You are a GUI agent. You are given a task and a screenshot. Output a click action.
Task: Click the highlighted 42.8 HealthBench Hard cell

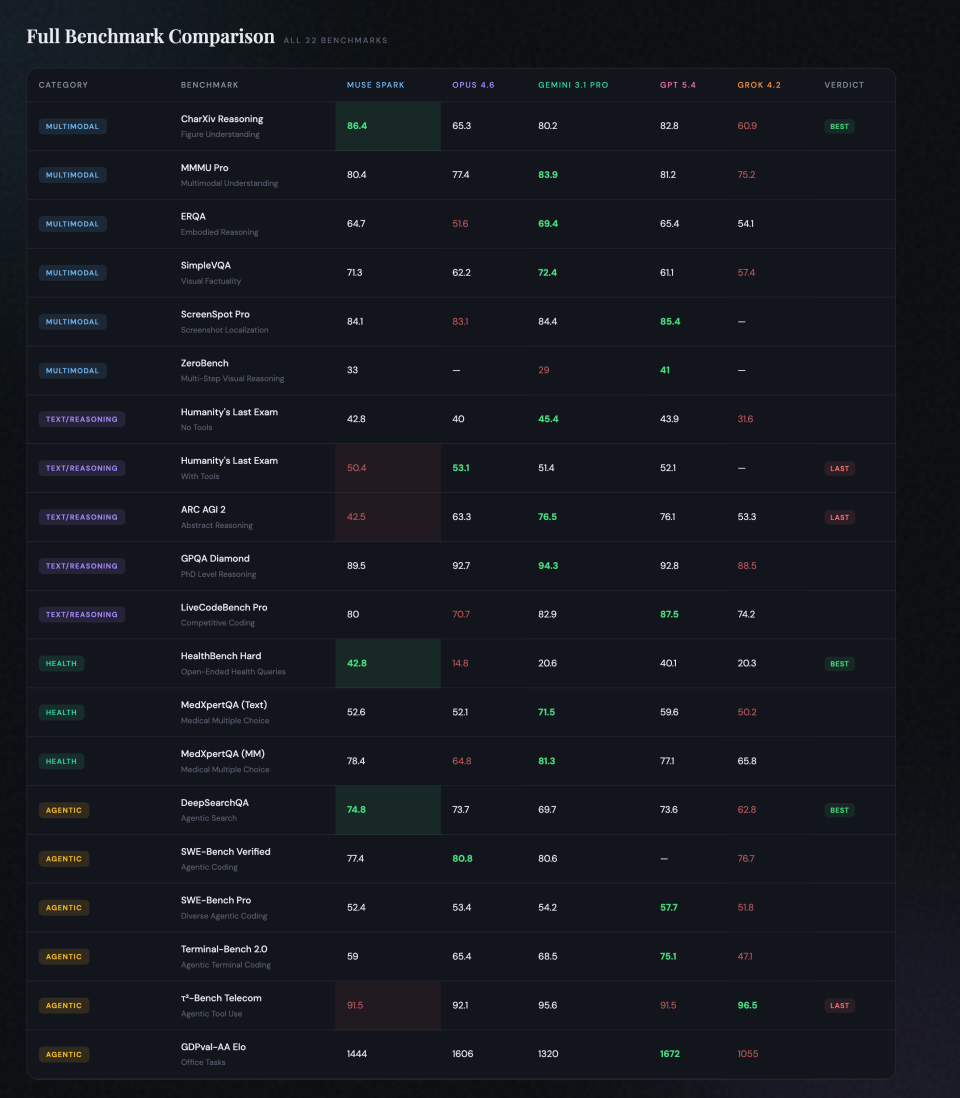[x=388, y=664]
